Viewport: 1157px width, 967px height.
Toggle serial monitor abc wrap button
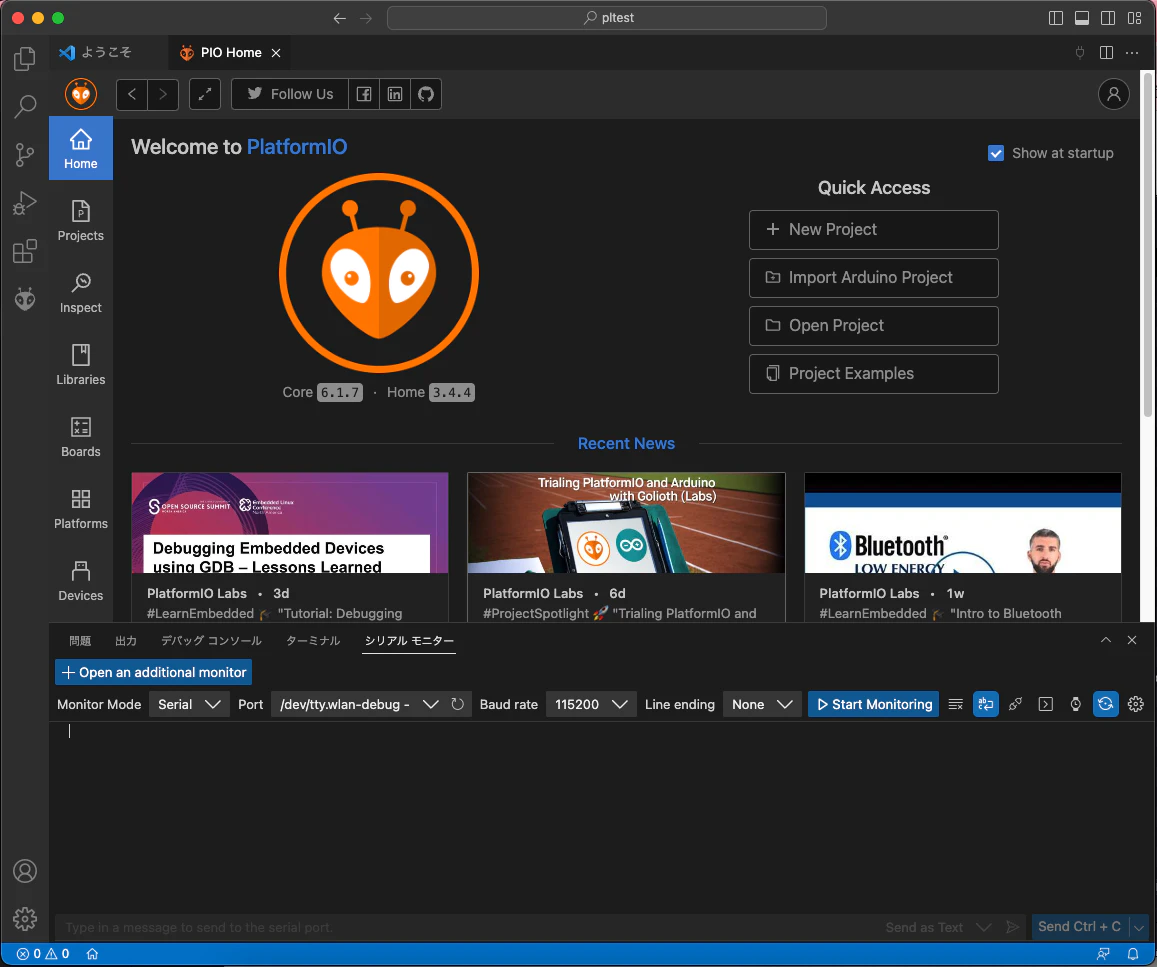pyautogui.click(x=986, y=704)
